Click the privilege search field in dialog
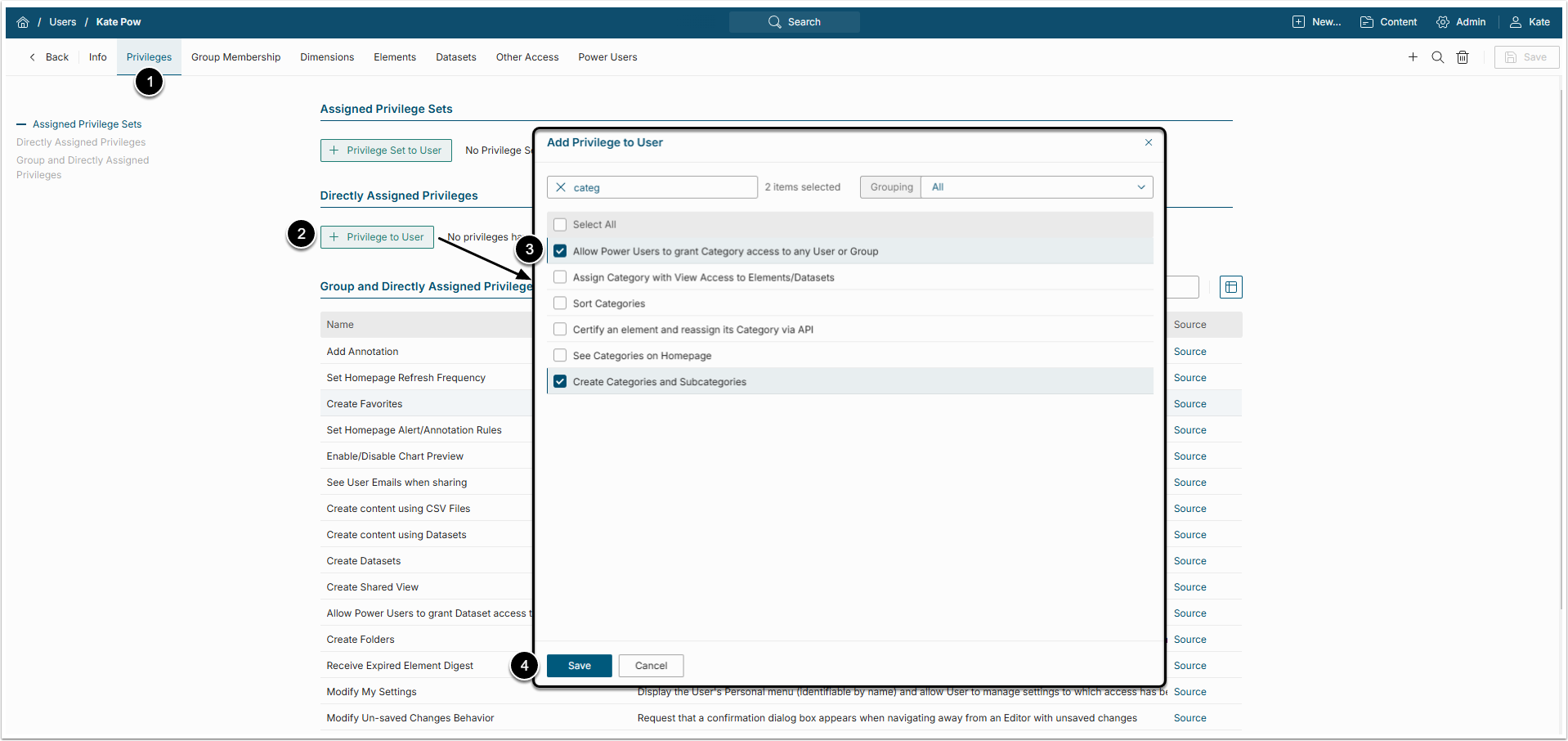The image size is (1568, 741). click(x=662, y=187)
